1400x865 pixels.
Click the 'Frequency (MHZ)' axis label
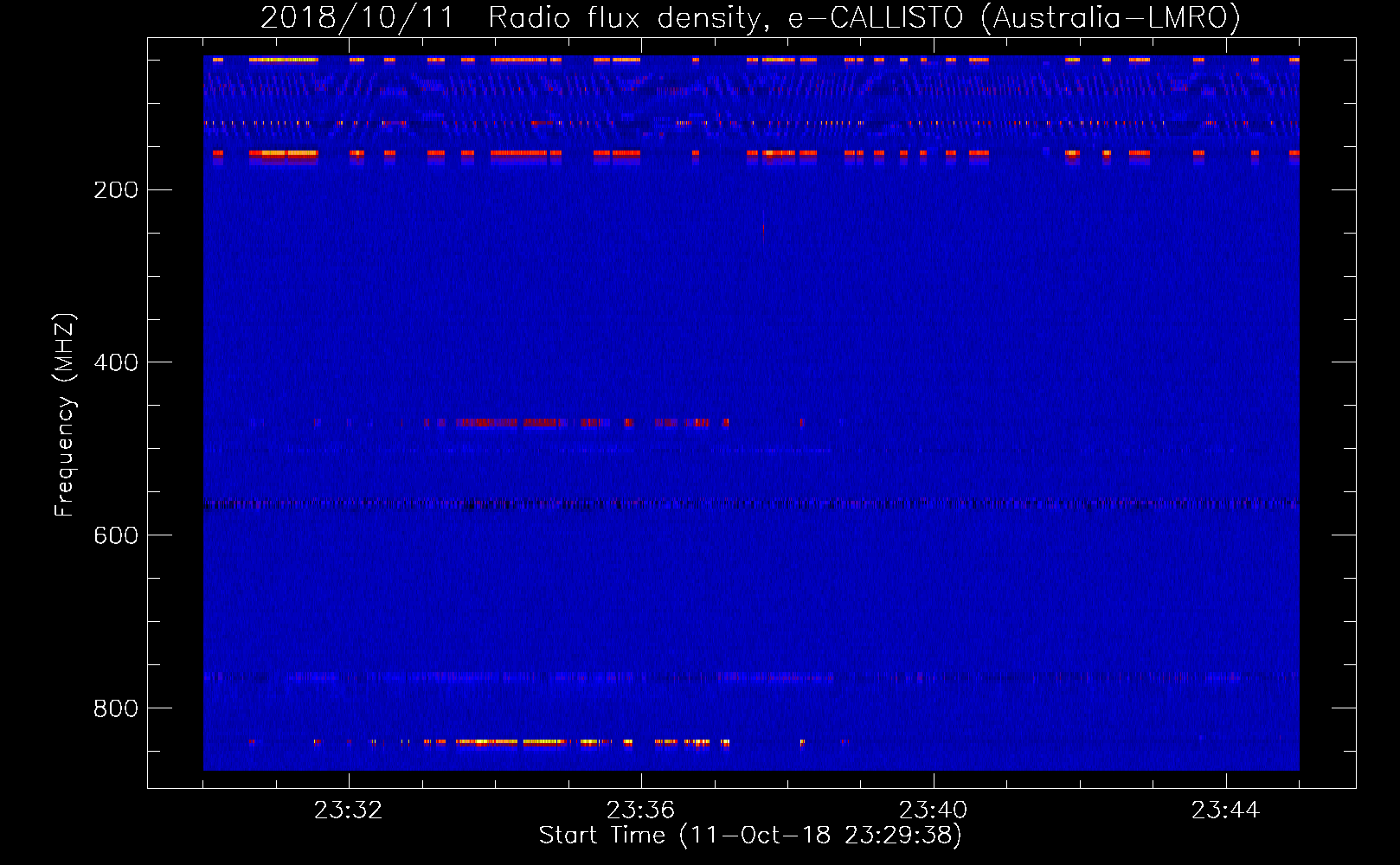pos(64,415)
